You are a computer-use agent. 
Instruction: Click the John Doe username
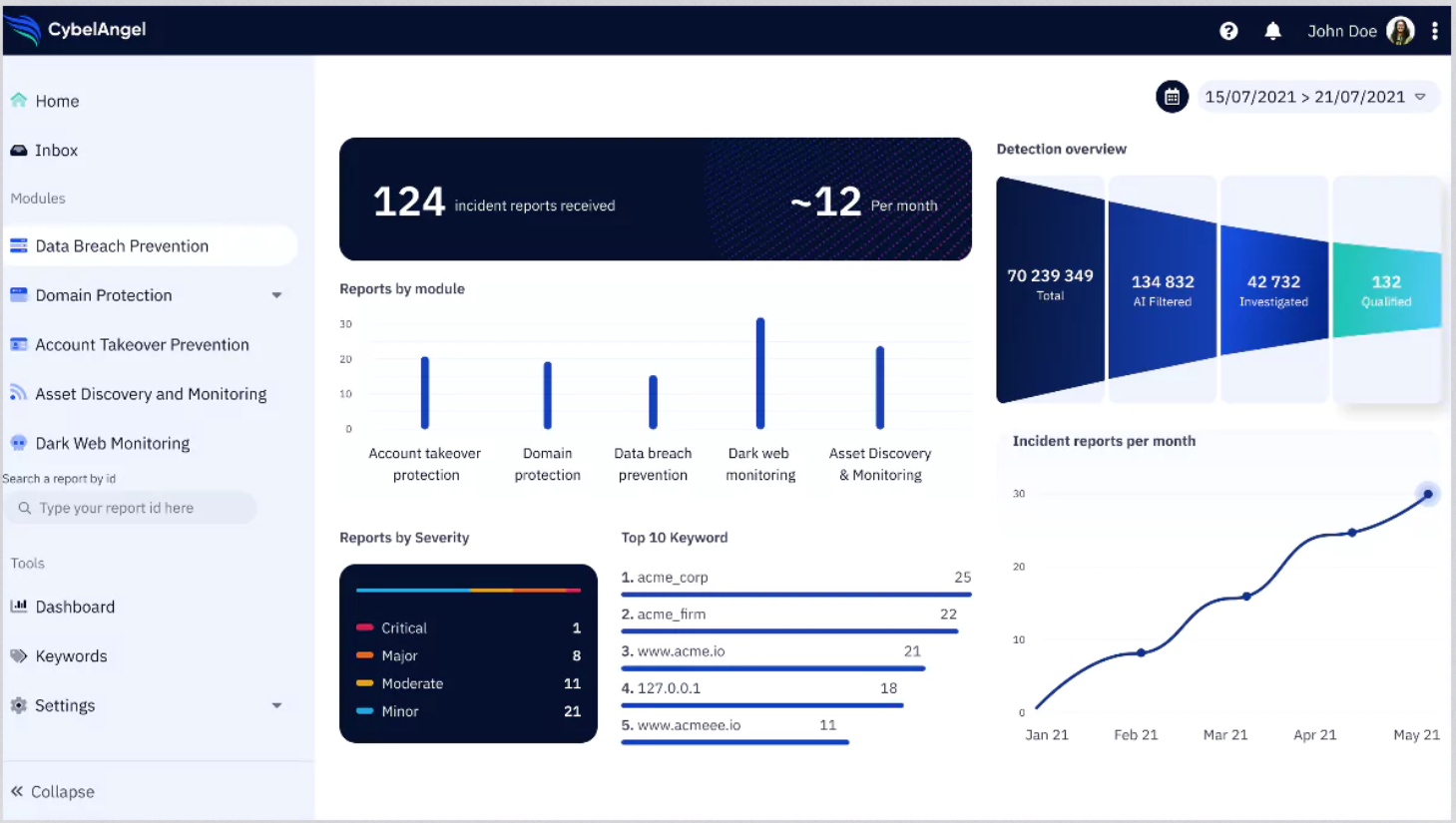[x=1341, y=31]
